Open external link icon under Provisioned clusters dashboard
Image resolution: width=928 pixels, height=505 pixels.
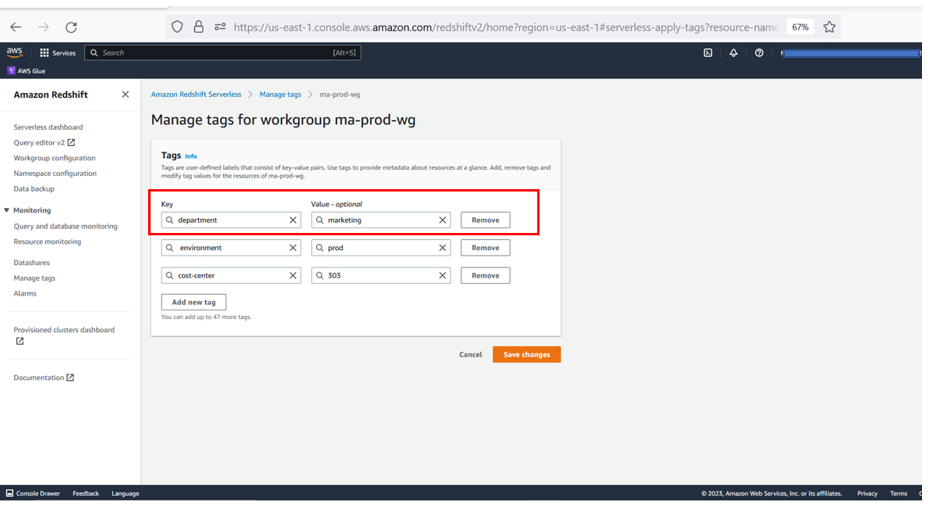point(20,341)
